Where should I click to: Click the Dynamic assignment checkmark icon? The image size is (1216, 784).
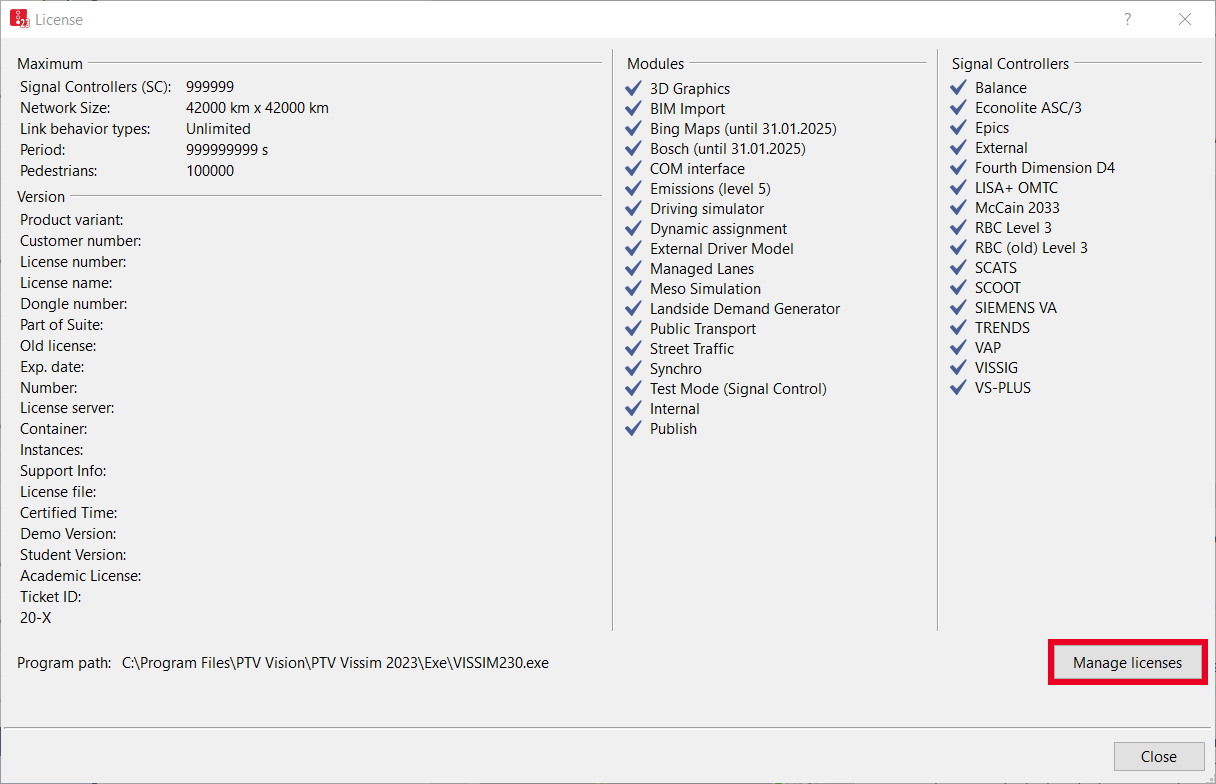[633, 228]
